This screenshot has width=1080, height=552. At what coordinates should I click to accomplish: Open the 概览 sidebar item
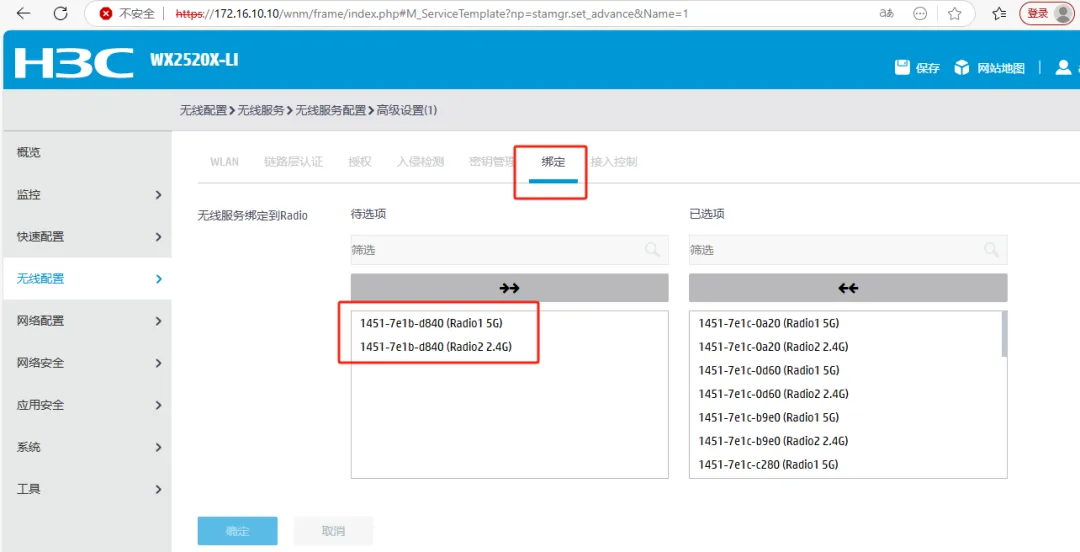(x=87, y=152)
